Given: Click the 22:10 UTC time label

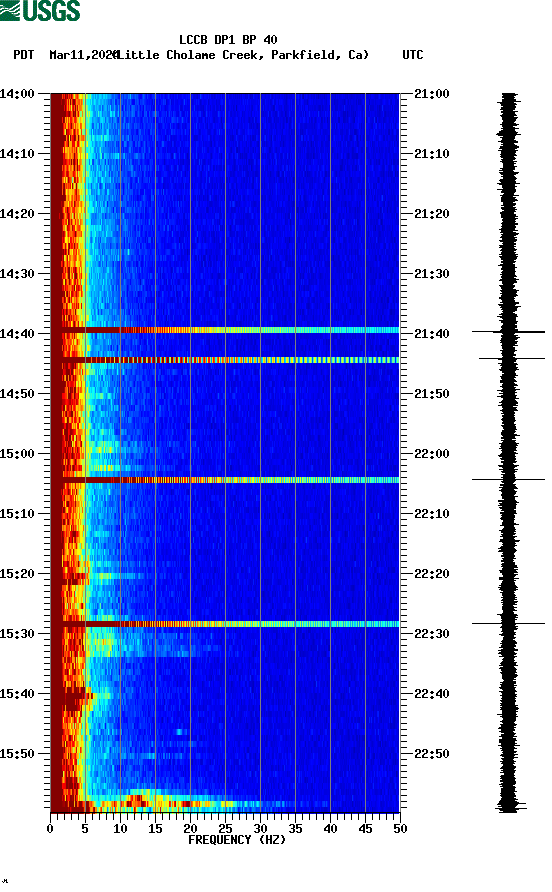Looking at the screenshot, I should click(x=432, y=514).
